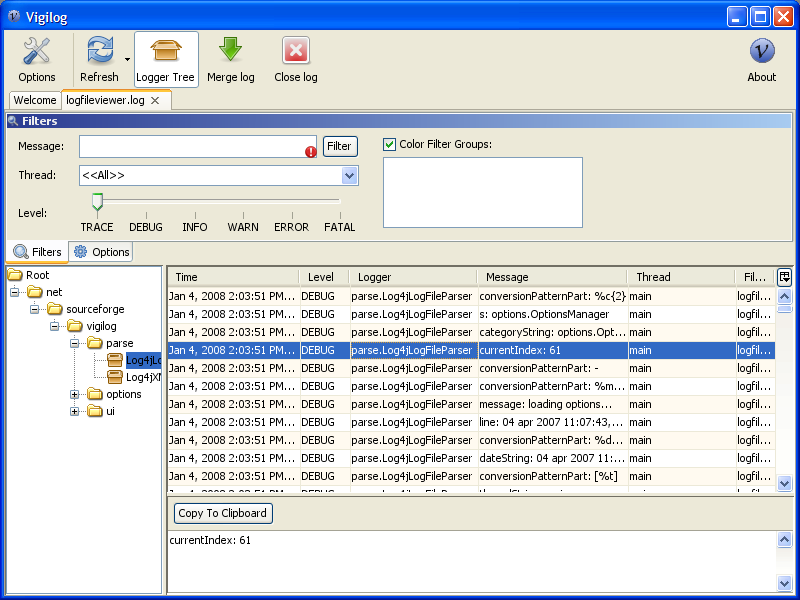Open the Options wrench toolbar icon
Image resolution: width=800 pixels, height=600 pixels.
click(37, 51)
